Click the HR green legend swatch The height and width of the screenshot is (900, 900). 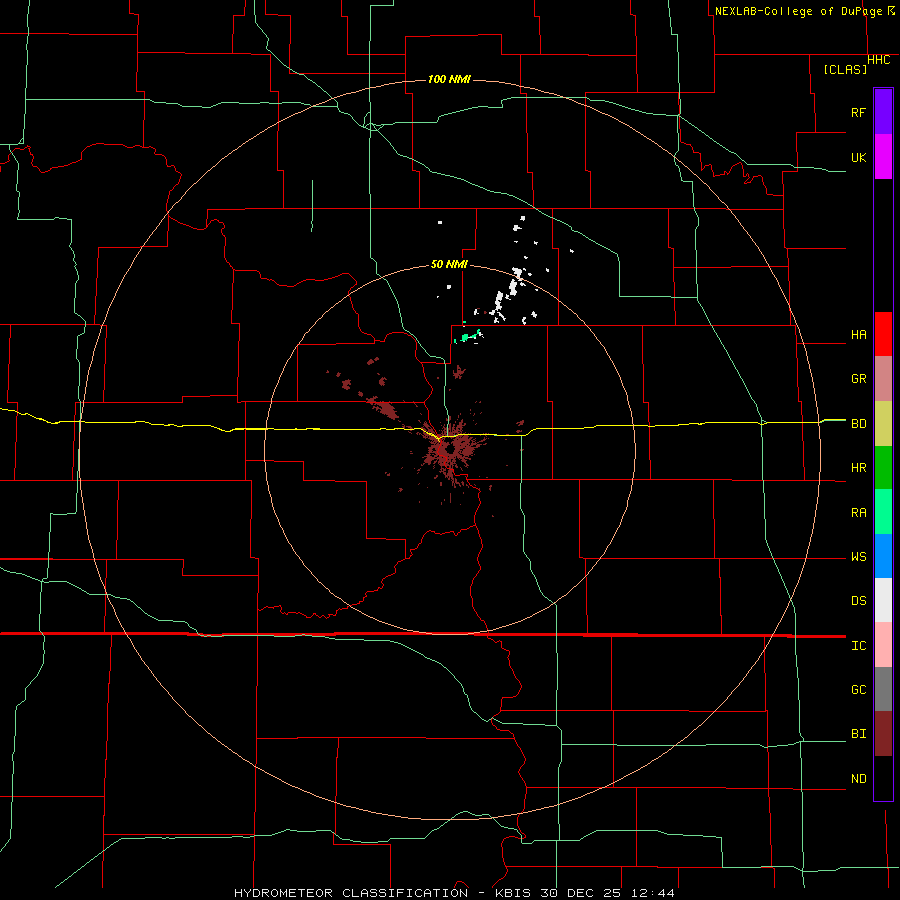[x=883, y=468]
